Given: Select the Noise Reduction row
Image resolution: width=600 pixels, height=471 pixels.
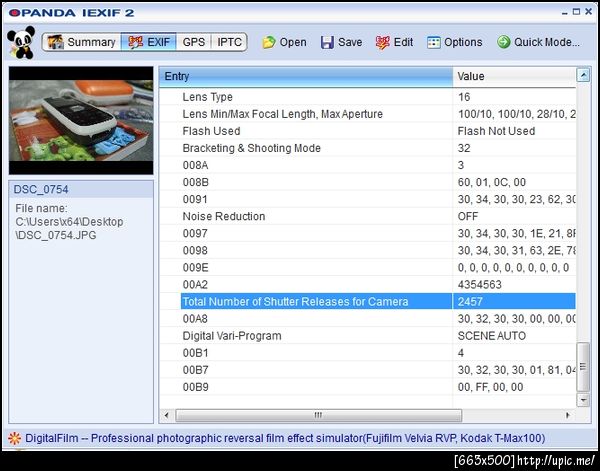Looking at the screenshot, I should 367,217.
